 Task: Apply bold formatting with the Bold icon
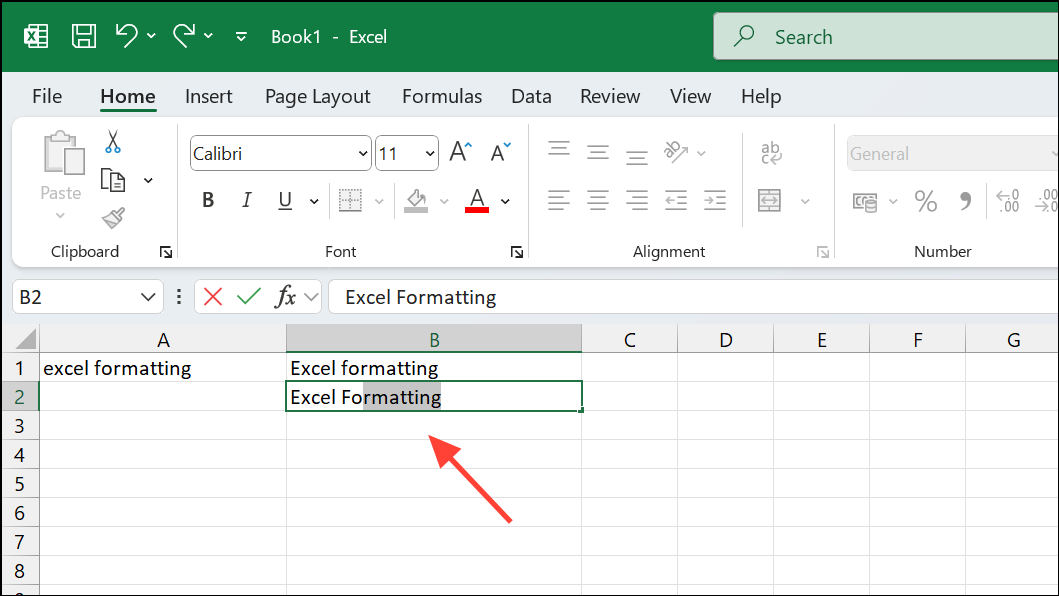207,200
